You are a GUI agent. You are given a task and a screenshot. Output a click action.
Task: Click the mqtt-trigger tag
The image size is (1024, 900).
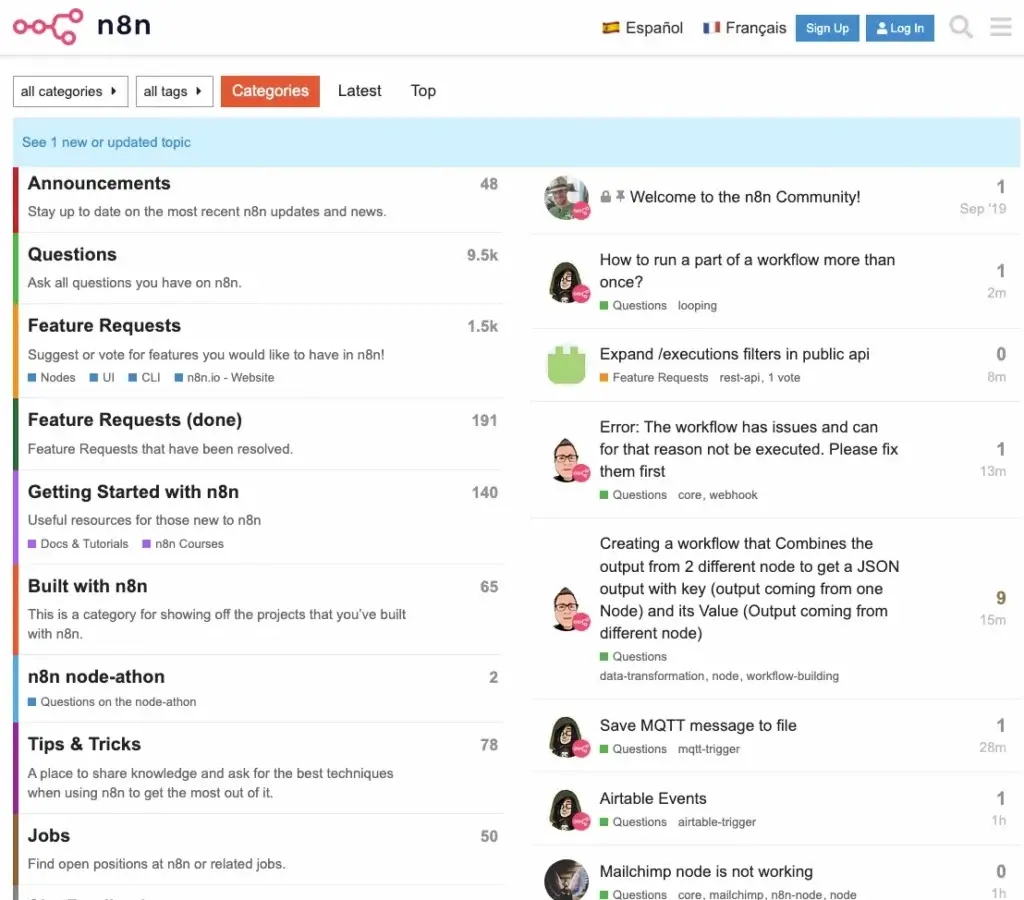[x=709, y=749]
